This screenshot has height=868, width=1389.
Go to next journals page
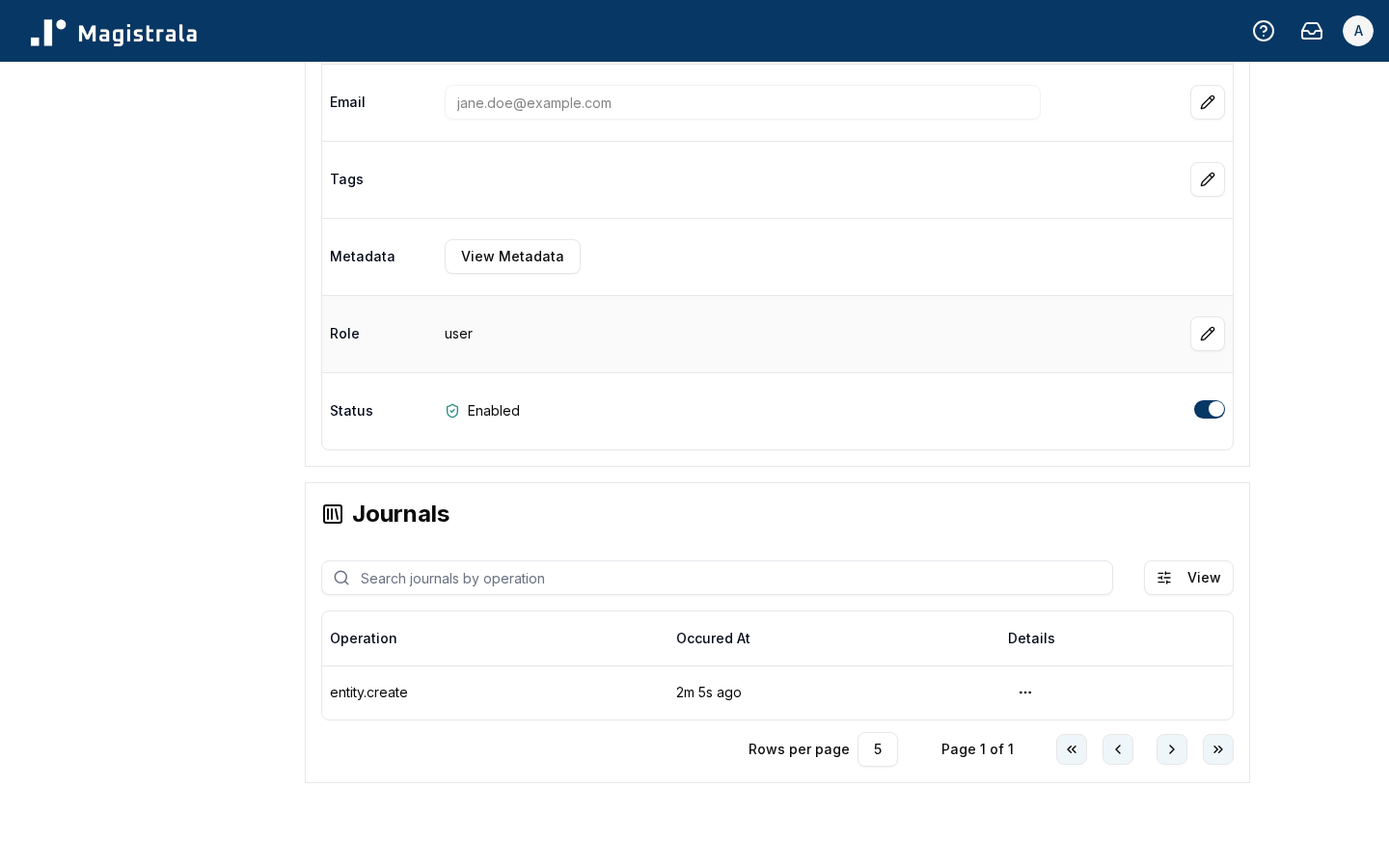coord(1172,749)
